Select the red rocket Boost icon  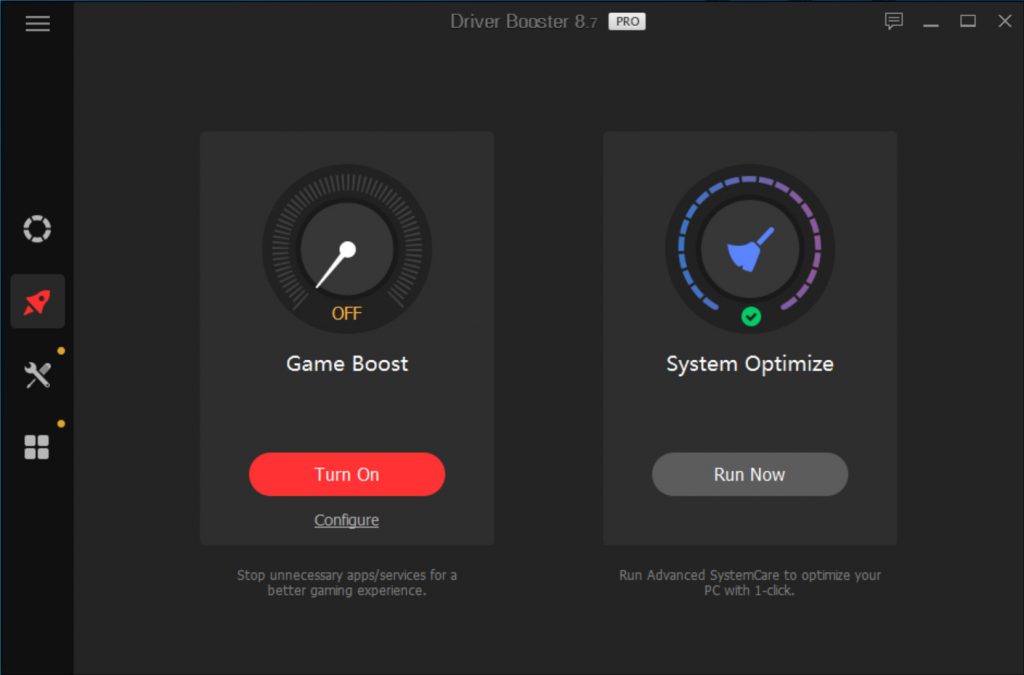coord(37,302)
